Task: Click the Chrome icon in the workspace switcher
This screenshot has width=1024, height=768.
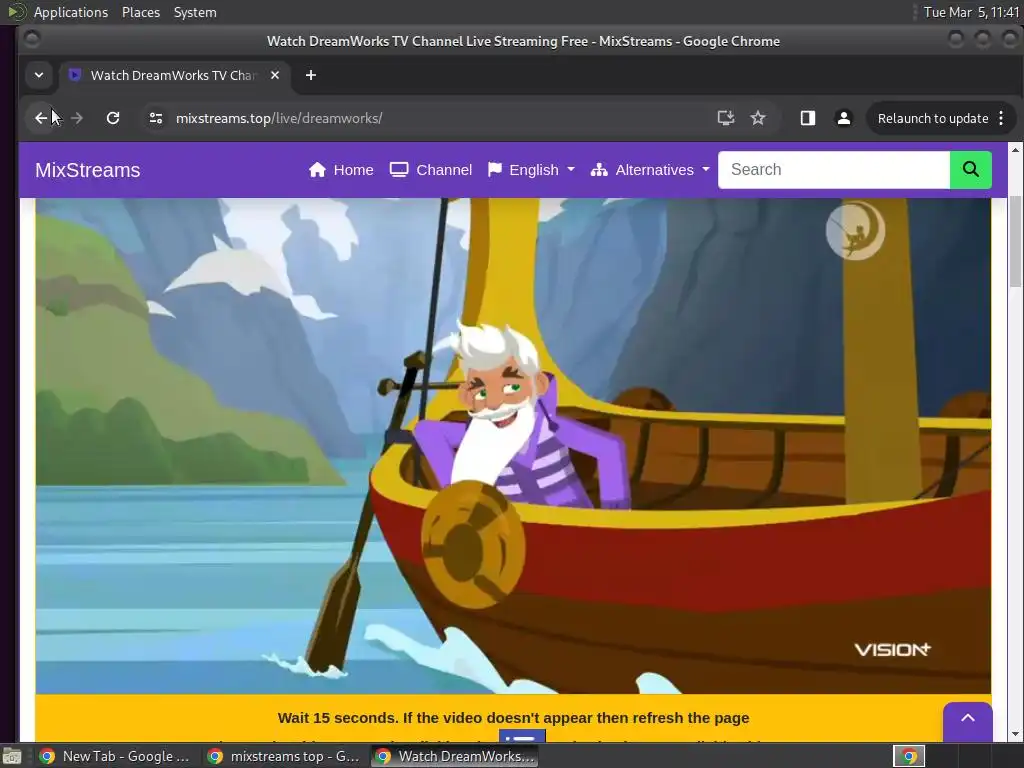Action: [x=909, y=756]
